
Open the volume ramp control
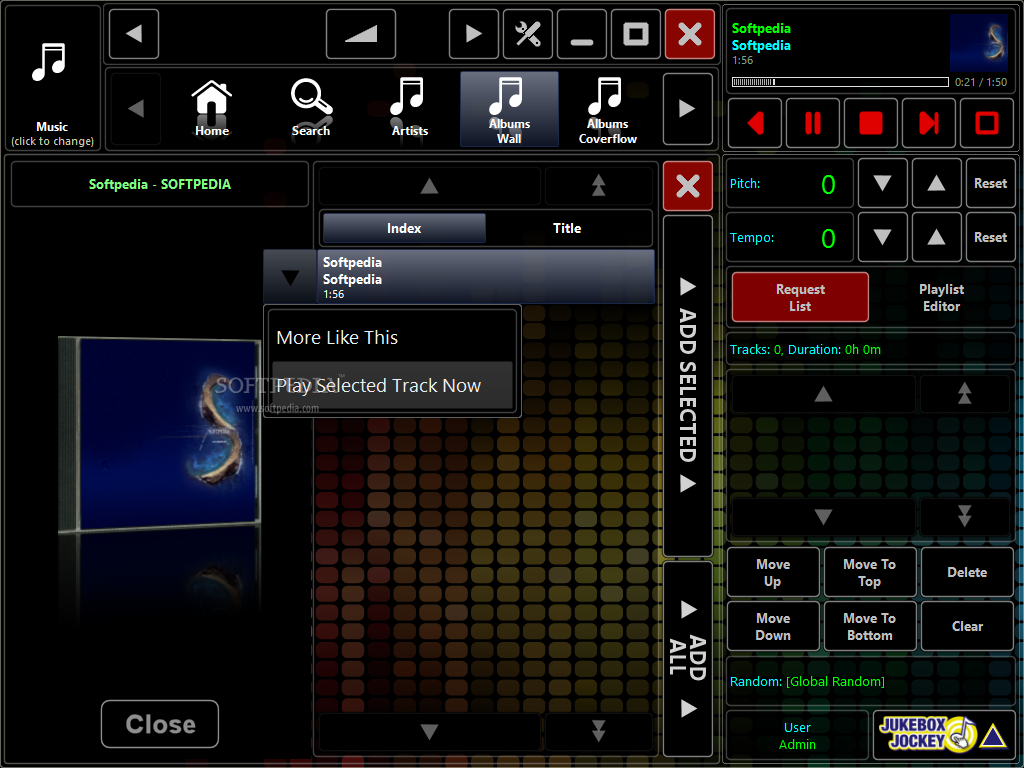pos(360,34)
